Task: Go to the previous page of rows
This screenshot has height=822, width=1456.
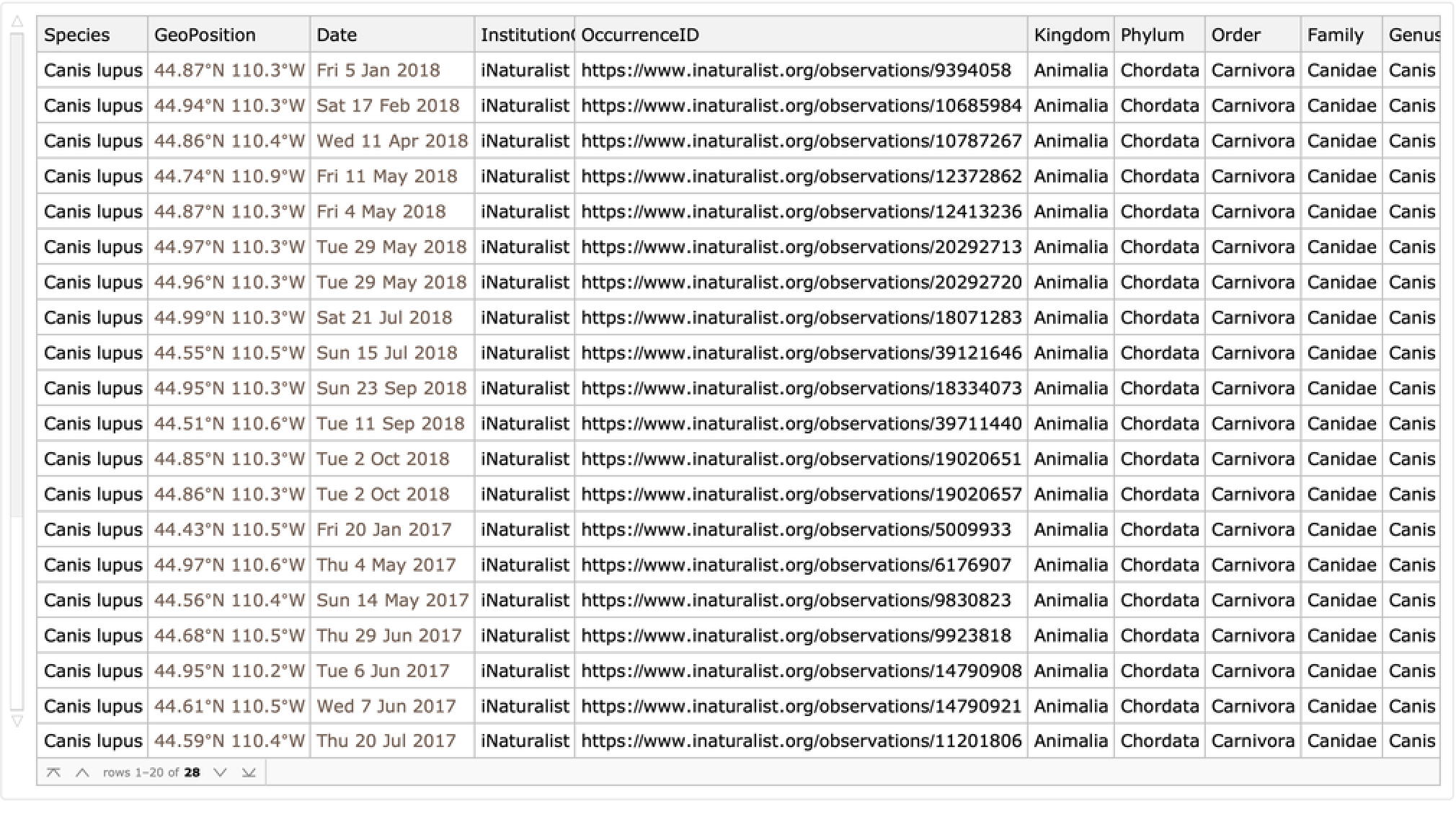Action: click(82, 773)
